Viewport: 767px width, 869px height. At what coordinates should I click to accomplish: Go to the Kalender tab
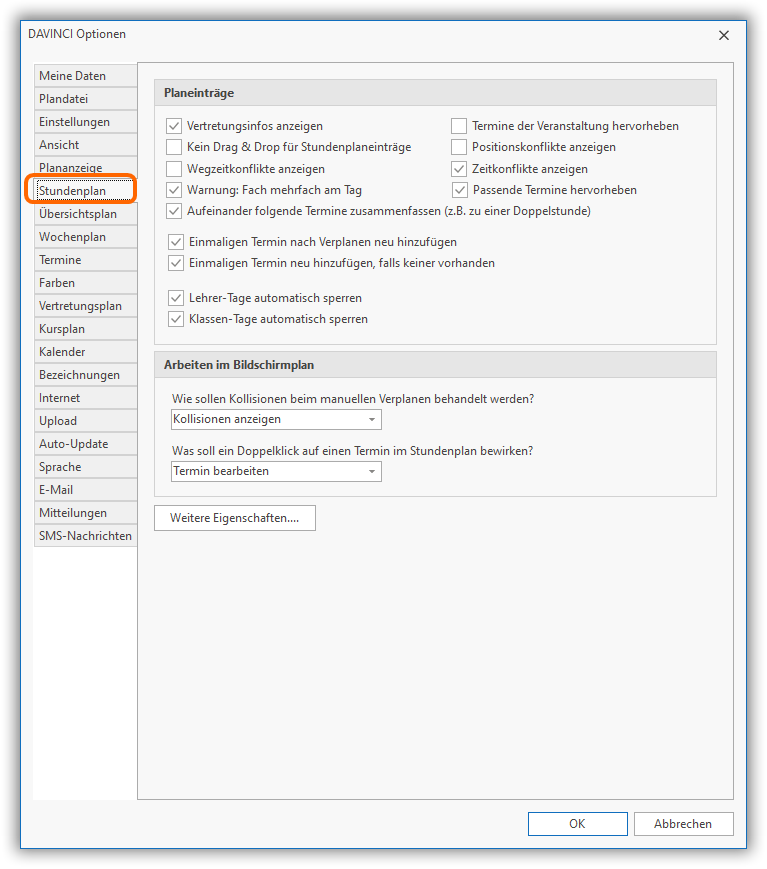coord(85,352)
